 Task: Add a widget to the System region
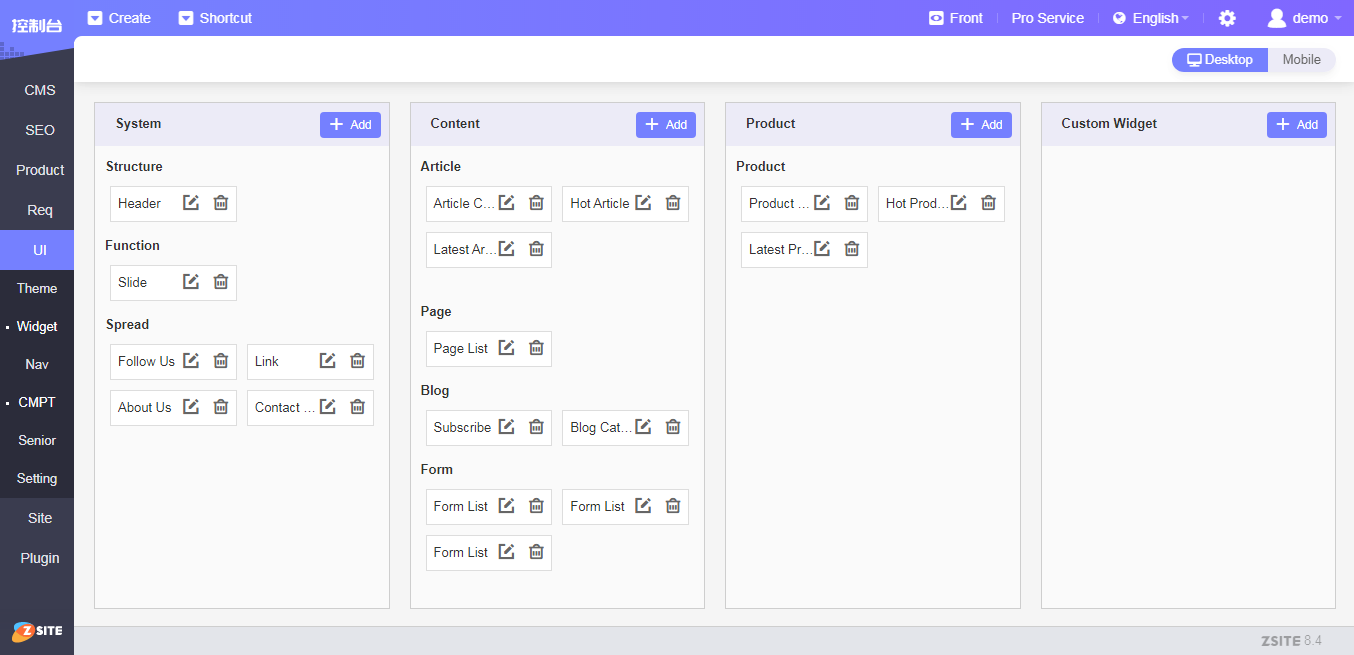(x=350, y=125)
